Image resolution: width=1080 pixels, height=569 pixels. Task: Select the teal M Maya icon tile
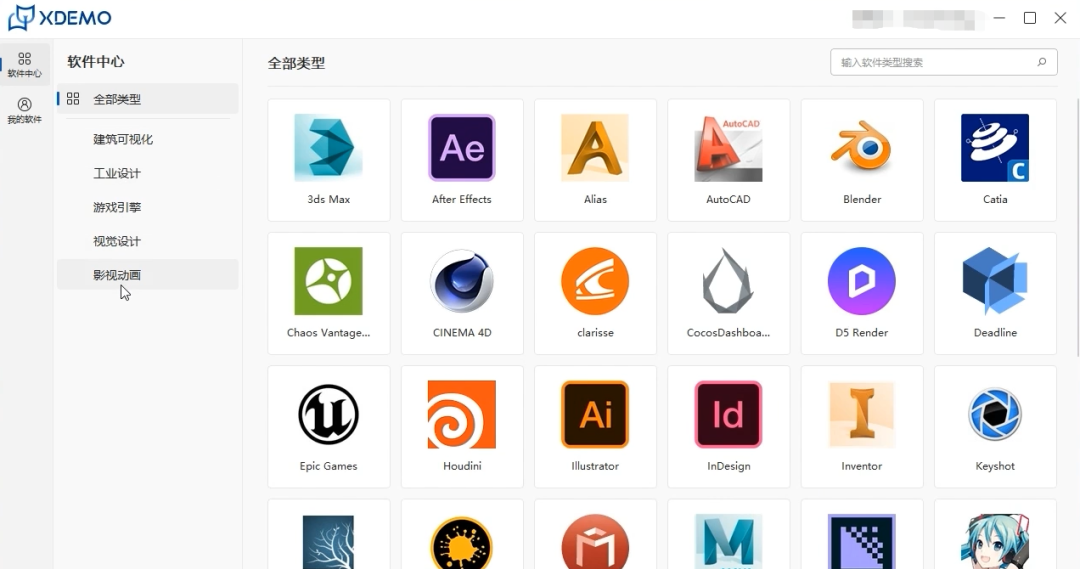coord(729,535)
